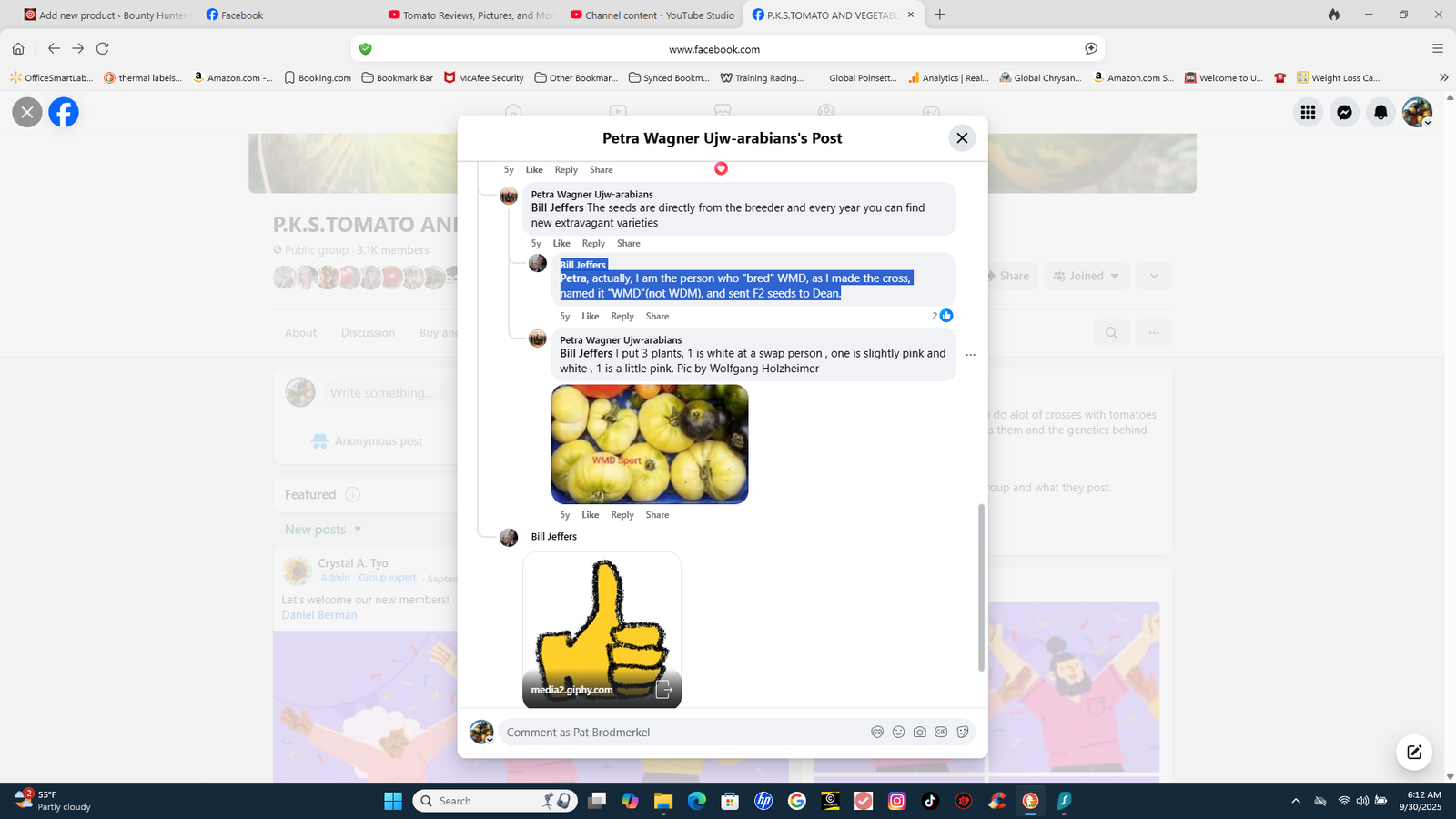
Task: Close the post dialog with the X button
Action: coord(962,138)
